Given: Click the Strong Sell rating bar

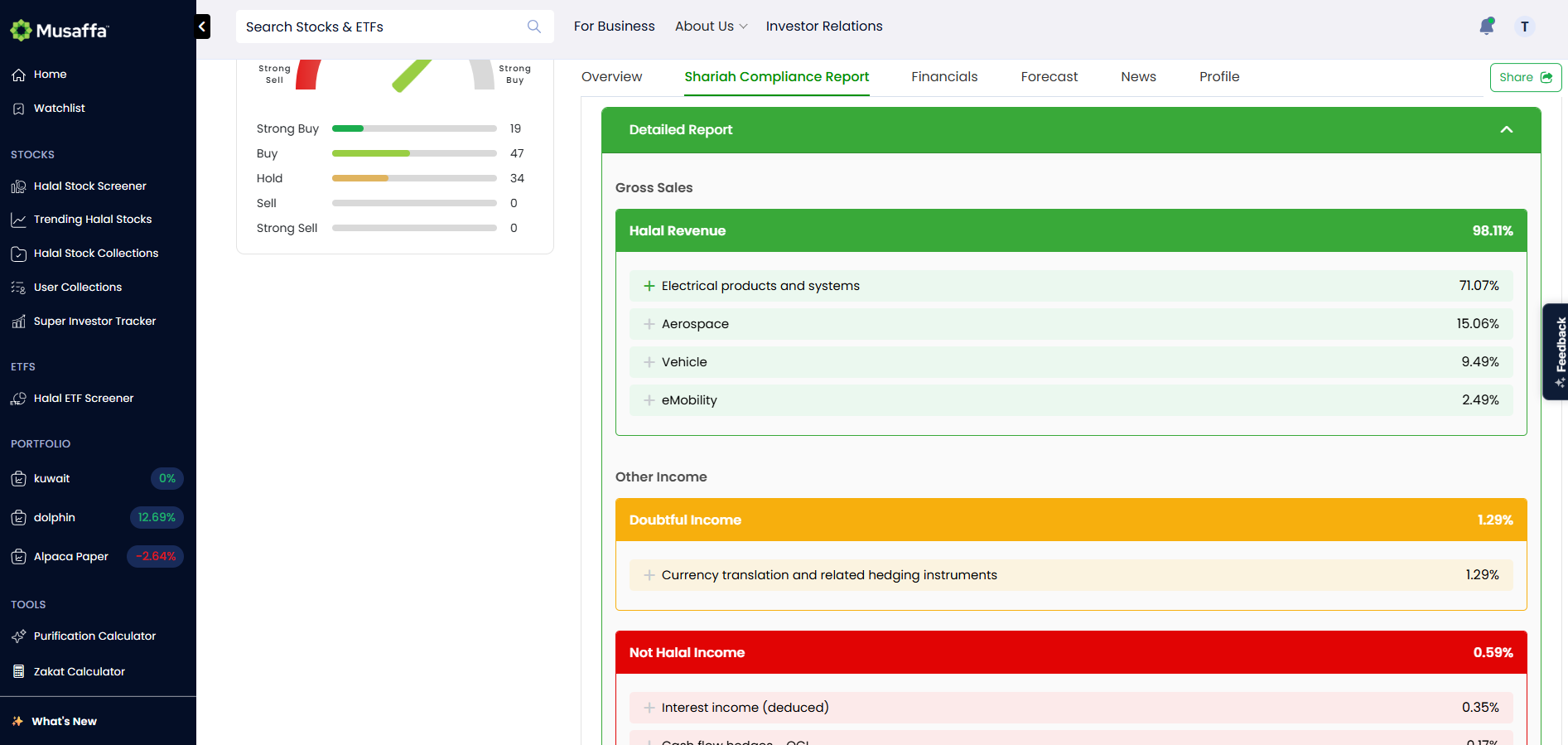Looking at the screenshot, I should point(414,228).
